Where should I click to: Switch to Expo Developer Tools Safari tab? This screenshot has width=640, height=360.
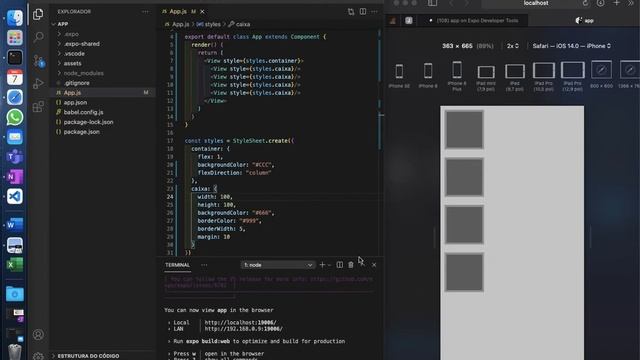click(x=473, y=20)
